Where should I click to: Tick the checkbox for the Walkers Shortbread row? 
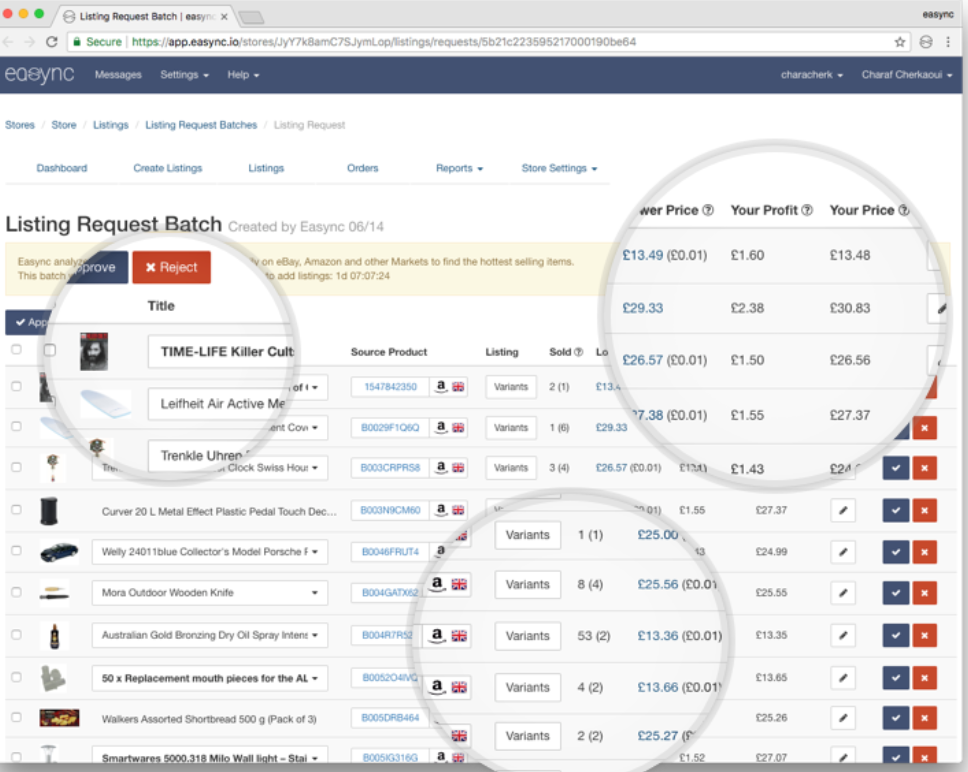[x=16, y=717]
